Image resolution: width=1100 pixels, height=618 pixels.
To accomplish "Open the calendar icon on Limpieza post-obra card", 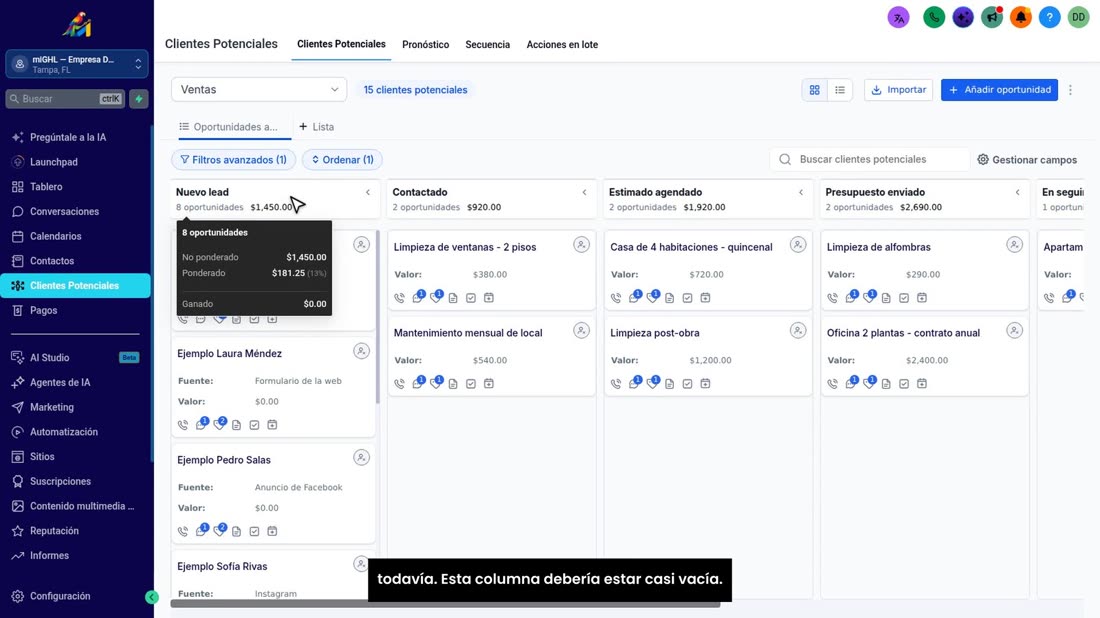I will [705, 384].
